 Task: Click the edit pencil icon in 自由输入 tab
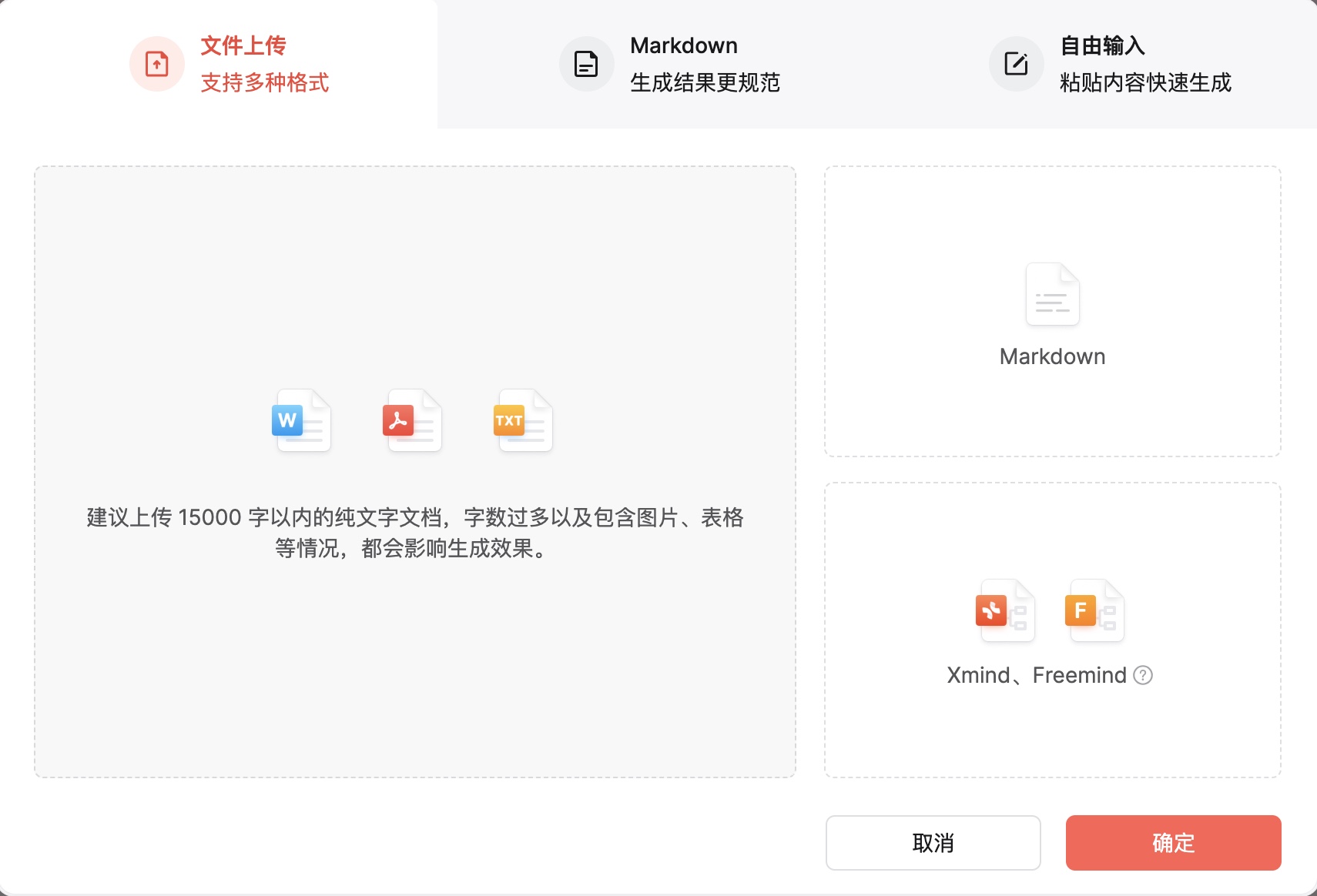1017,64
